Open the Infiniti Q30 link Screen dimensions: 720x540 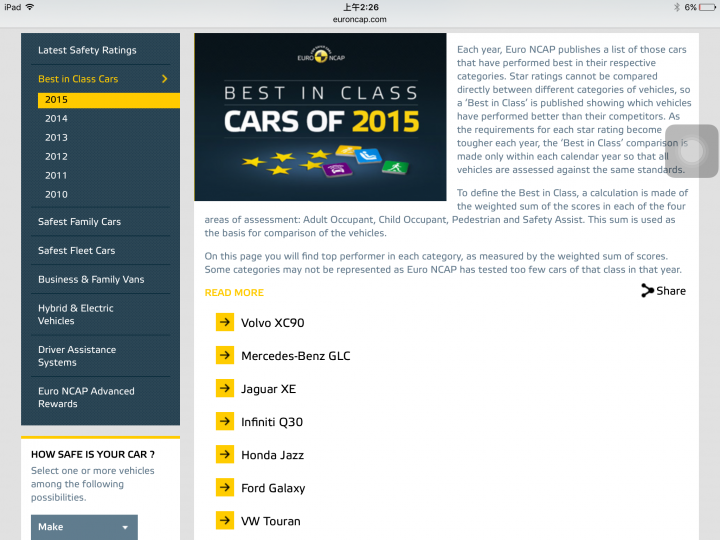point(272,422)
